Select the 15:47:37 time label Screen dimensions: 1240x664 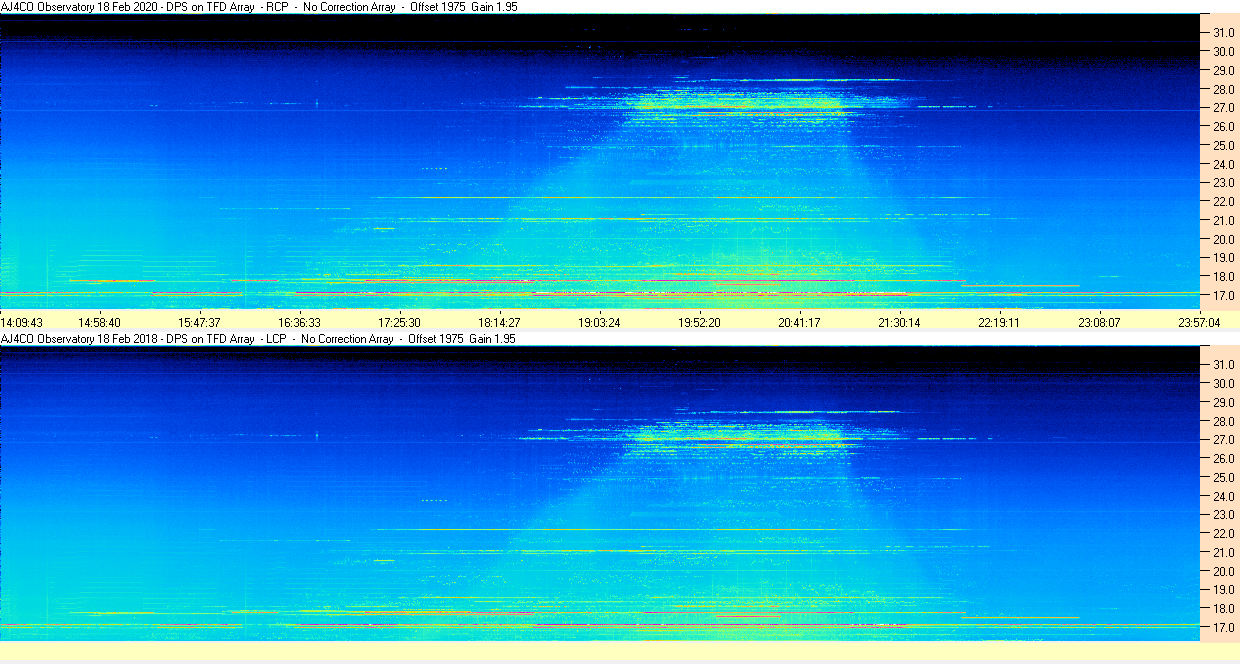pos(199,322)
